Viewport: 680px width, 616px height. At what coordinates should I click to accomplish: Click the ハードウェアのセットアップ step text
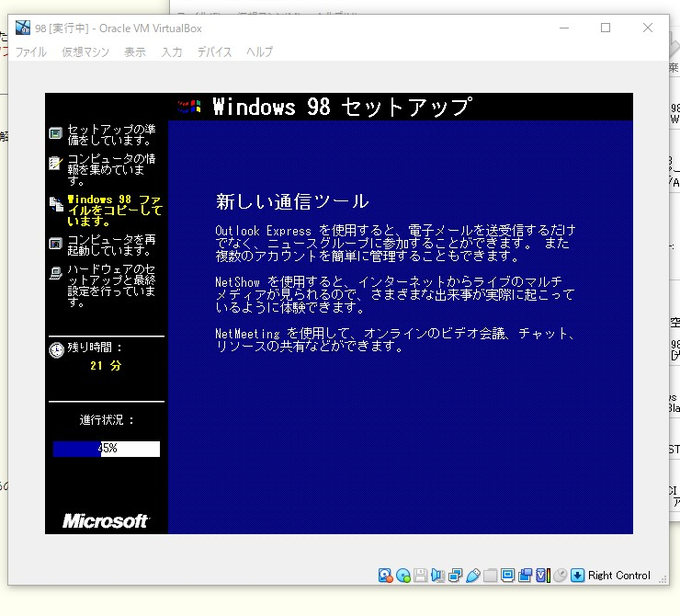coord(111,285)
